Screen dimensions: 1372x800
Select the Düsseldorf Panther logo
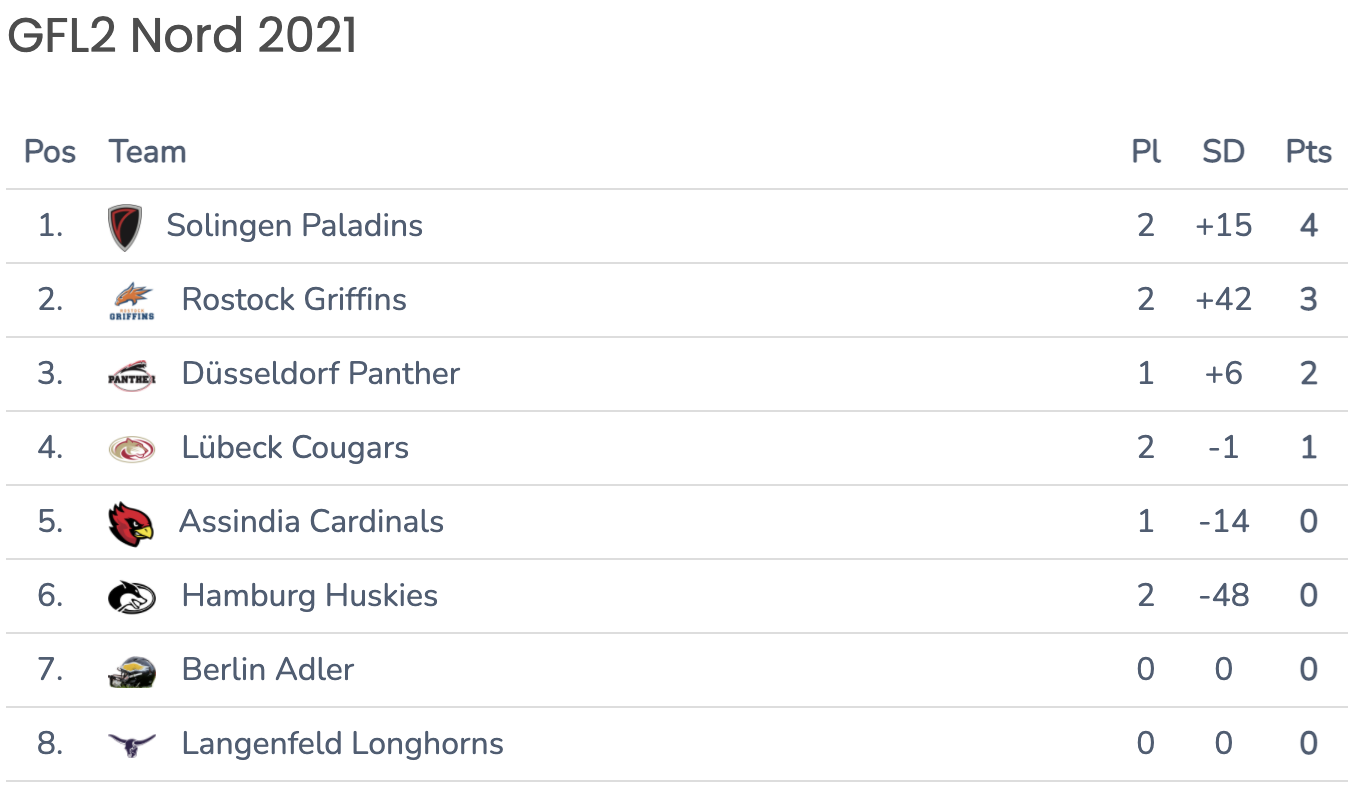[x=132, y=375]
